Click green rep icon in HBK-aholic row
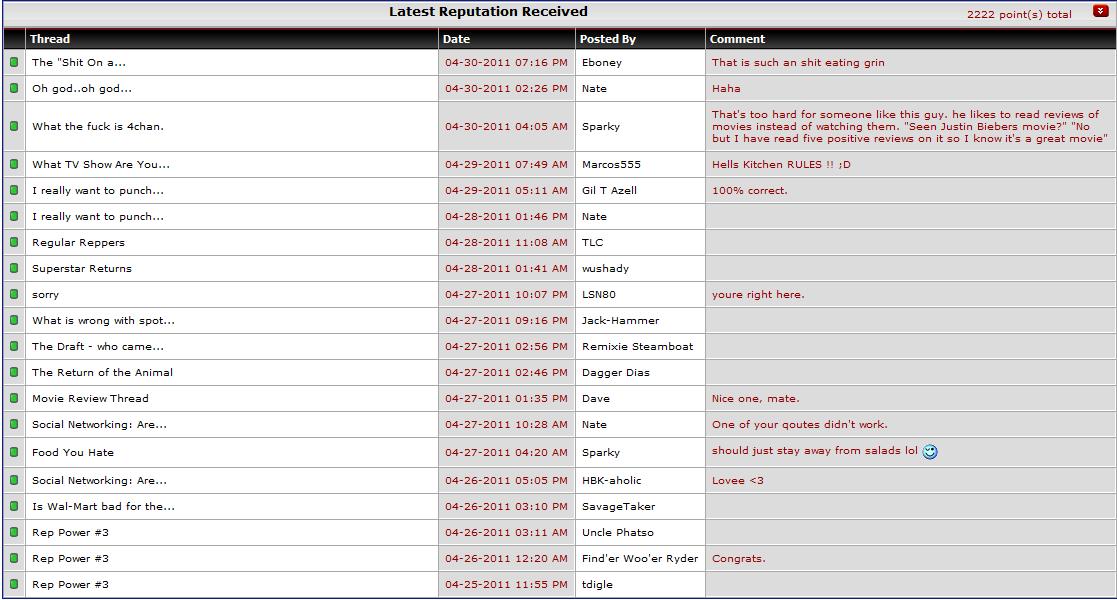The height and width of the screenshot is (600, 1117). [14, 480]
